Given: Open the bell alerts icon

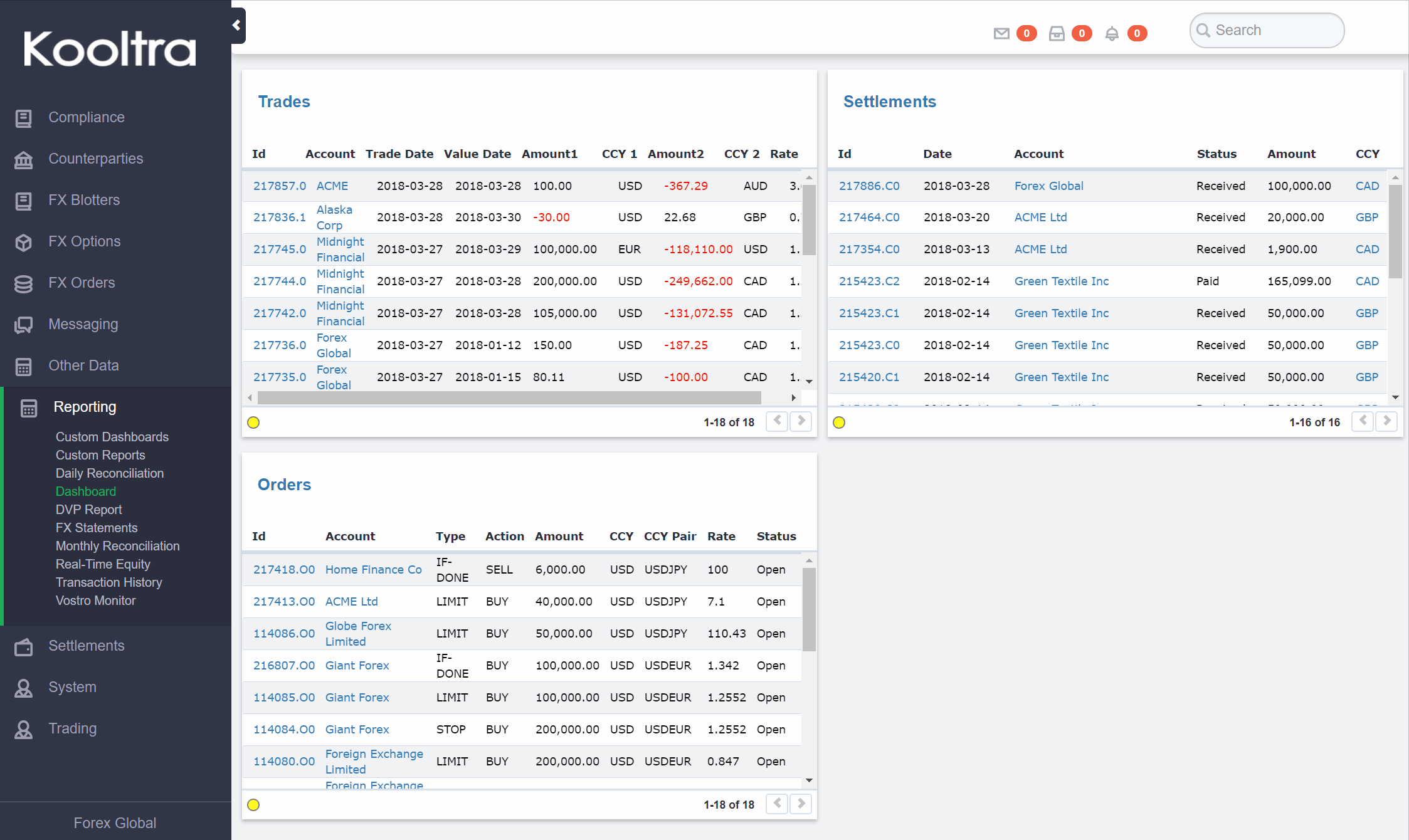Looking at the screenshot, I should point(1112,33).
